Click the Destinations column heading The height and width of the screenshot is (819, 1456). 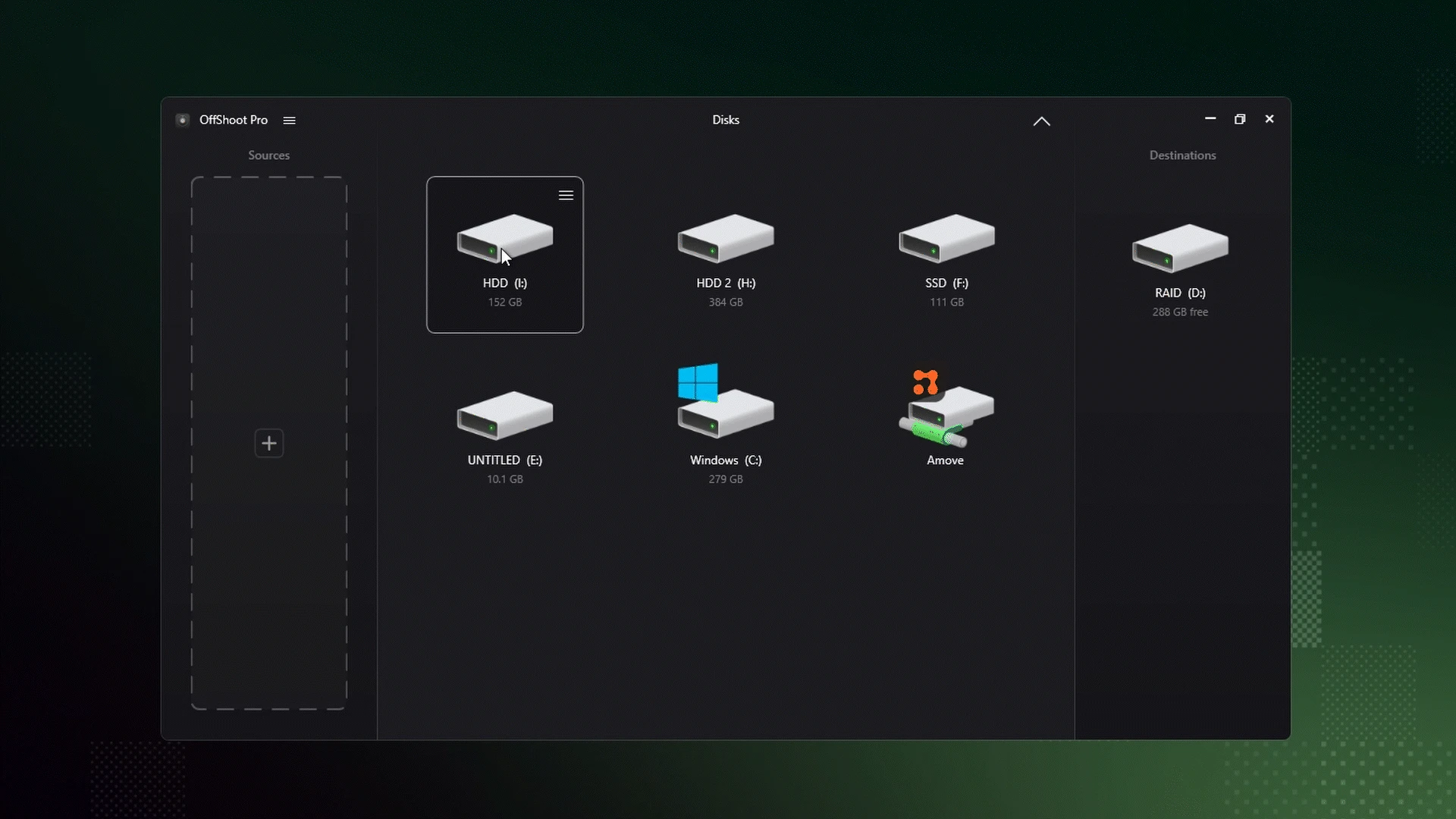point(1182,155)
